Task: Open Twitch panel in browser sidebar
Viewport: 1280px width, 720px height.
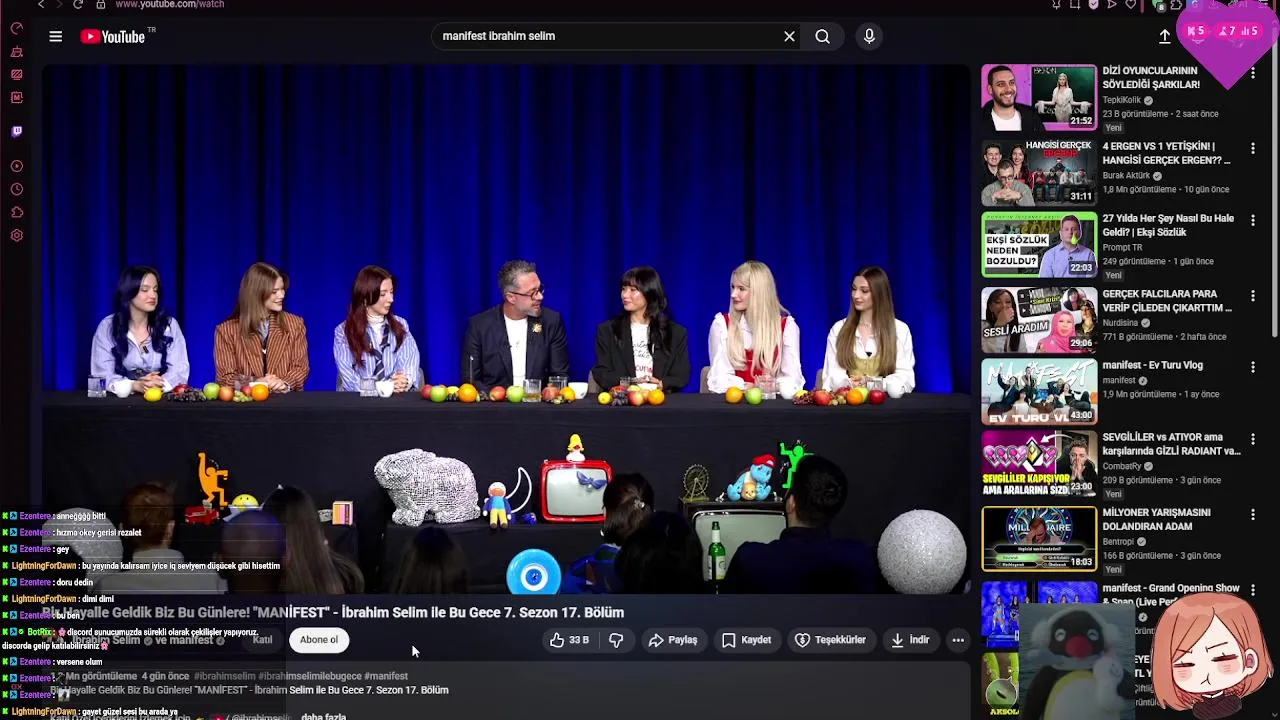Action: 16,131
